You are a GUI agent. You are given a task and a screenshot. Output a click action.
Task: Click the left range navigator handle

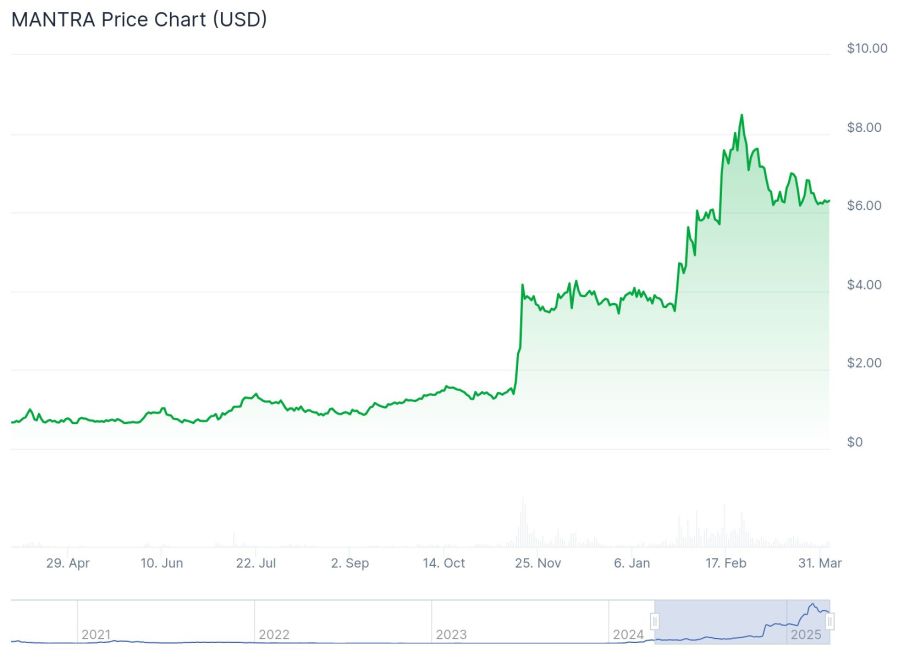655,622
